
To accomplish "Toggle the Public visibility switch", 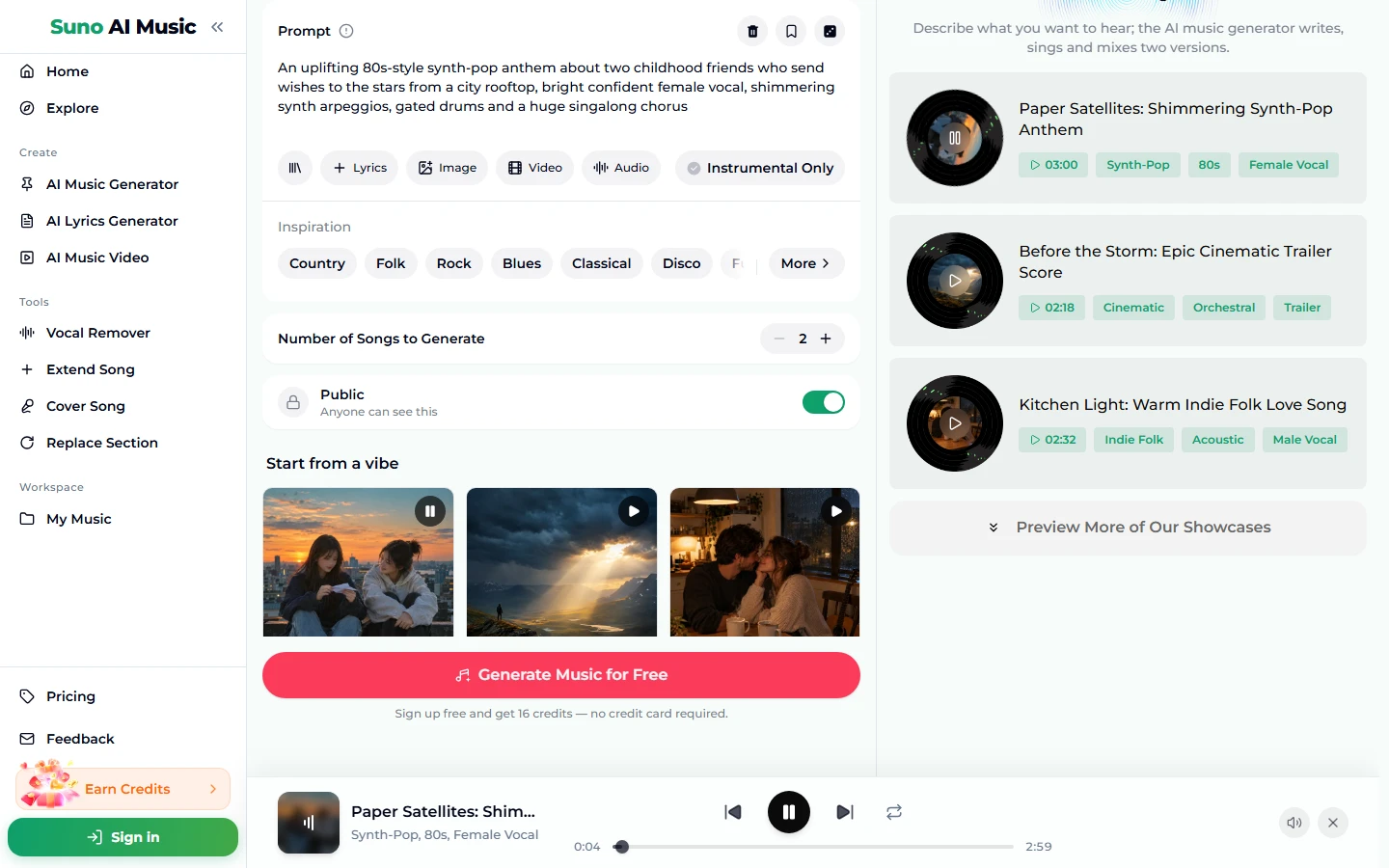I will 824,402.
